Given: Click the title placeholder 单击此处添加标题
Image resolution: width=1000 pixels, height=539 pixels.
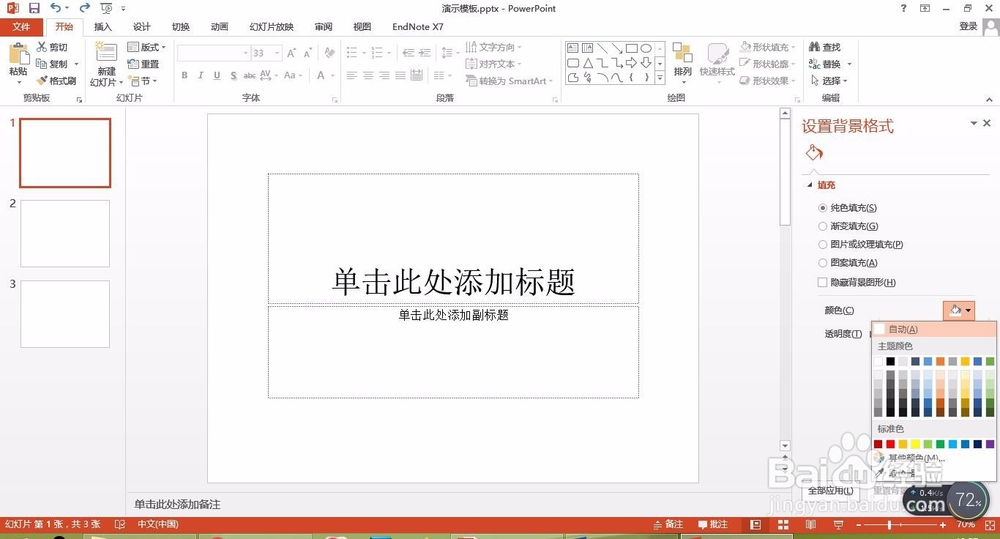Looking at the screenshot, I should click(453, 281).
